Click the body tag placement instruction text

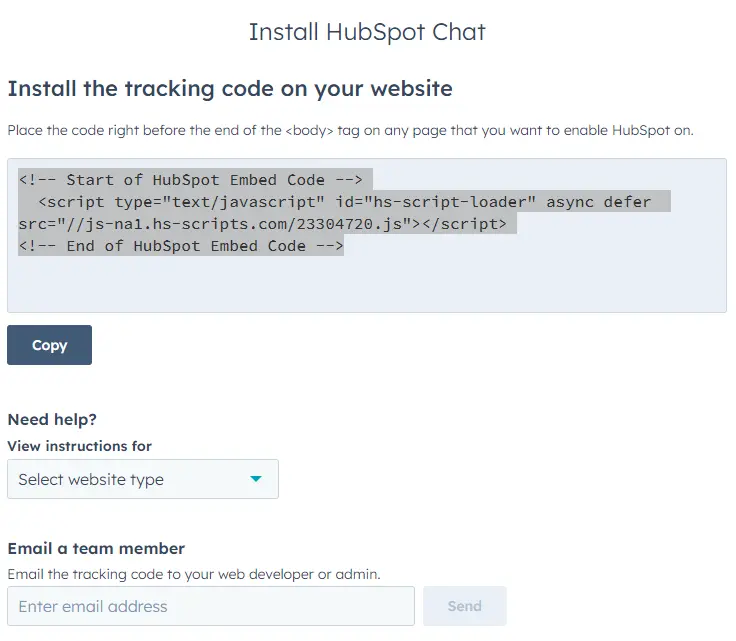pos(350,130)
